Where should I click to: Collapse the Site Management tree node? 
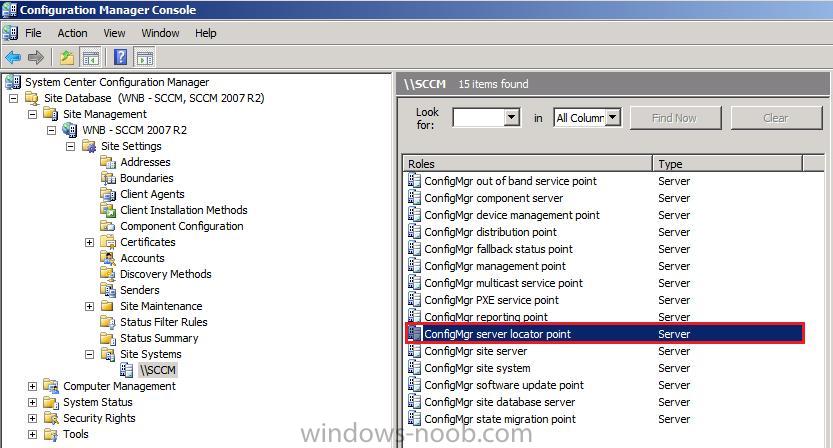(x=32, y=114)
